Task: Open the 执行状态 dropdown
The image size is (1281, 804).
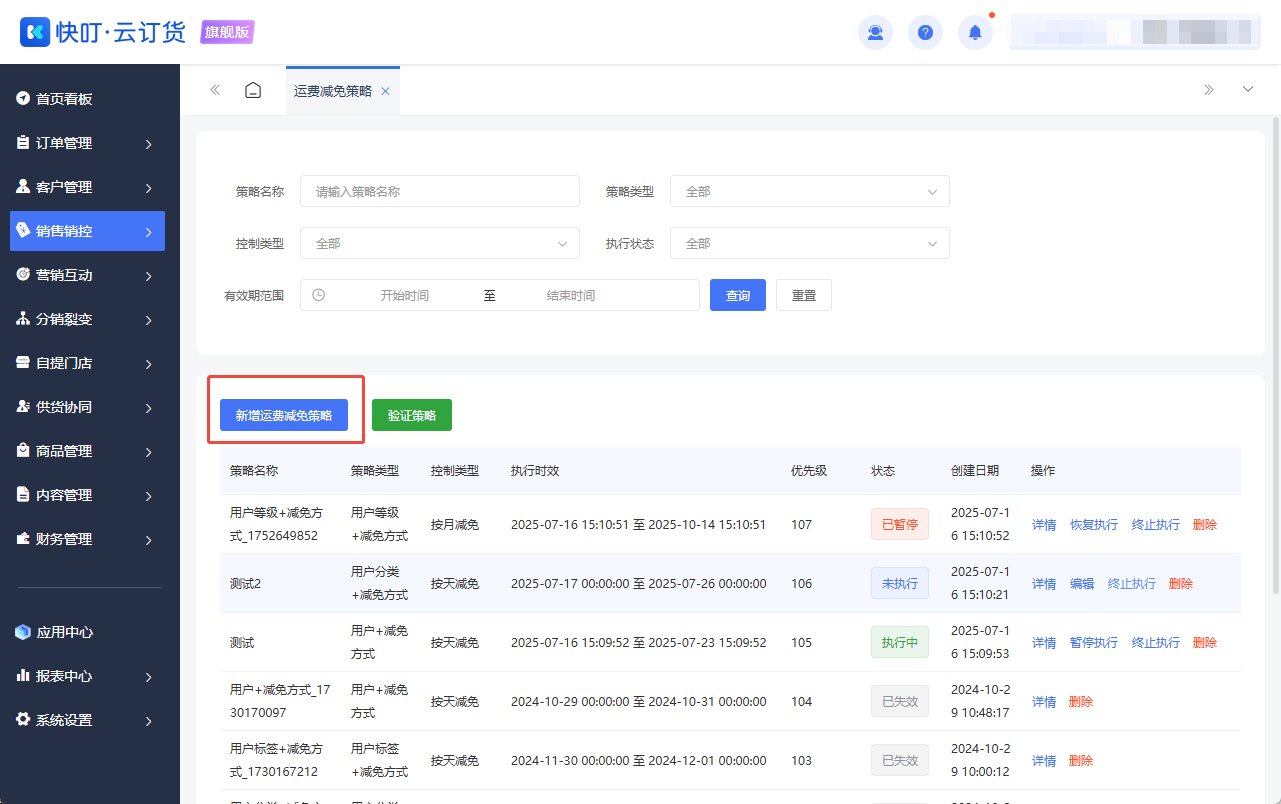Action: coord(810,243)
